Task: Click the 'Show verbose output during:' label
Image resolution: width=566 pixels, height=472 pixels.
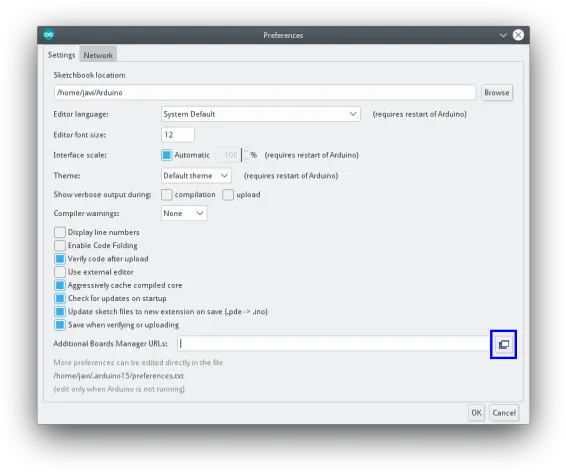Action: pos(103,195)
